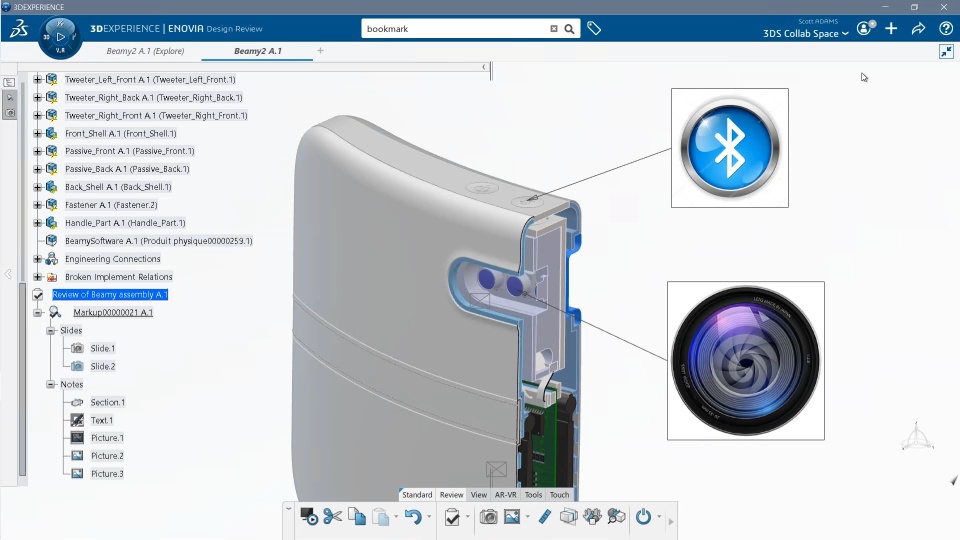This screenshot has height=540, width=960.
Task: Switch to the Review tab
Action: click(451, 495)
